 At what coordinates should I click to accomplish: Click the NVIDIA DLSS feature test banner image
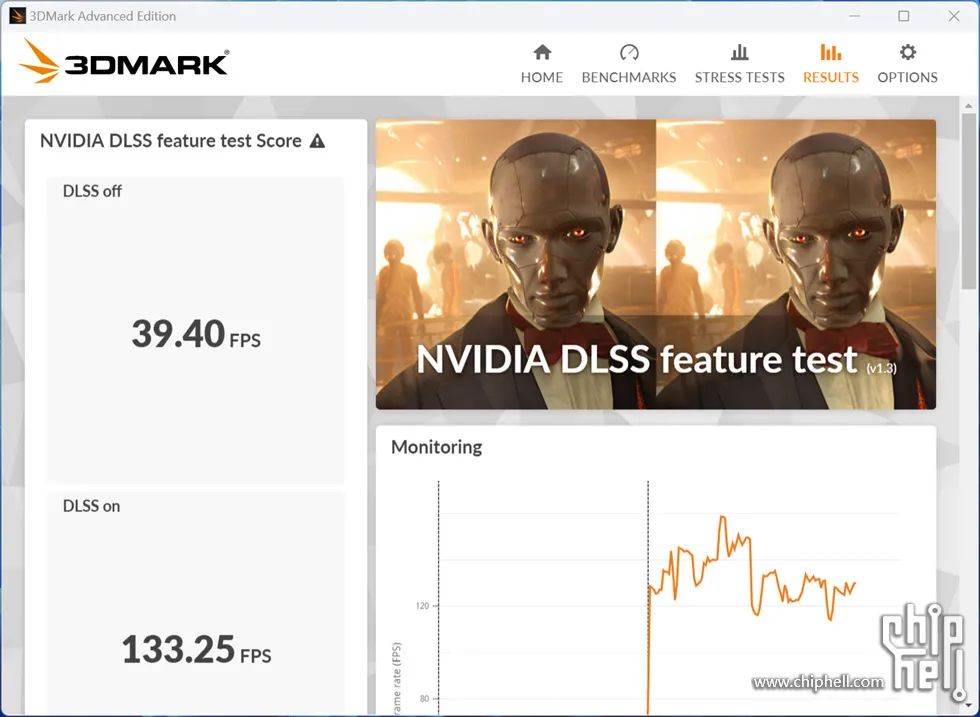point(656,264)
